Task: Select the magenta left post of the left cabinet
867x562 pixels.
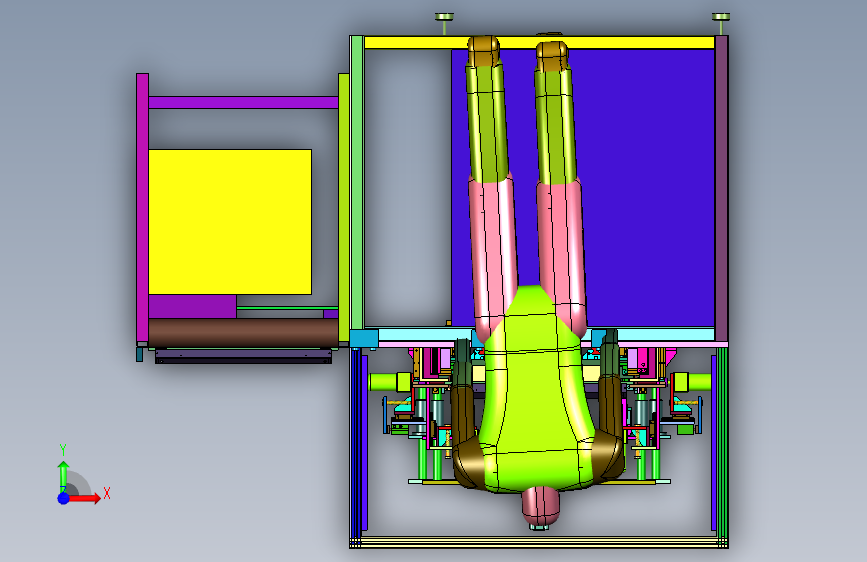Action: tap(142, 208)
